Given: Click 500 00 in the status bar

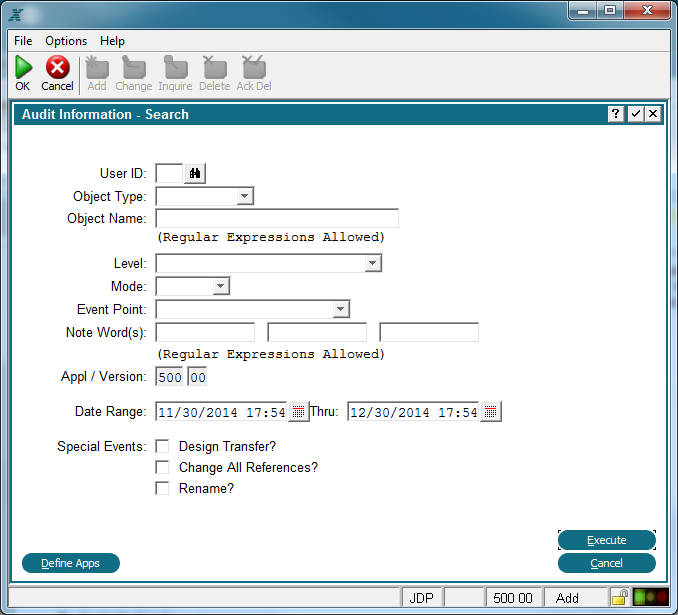Looking at the screenshot, I should point(513,598).
